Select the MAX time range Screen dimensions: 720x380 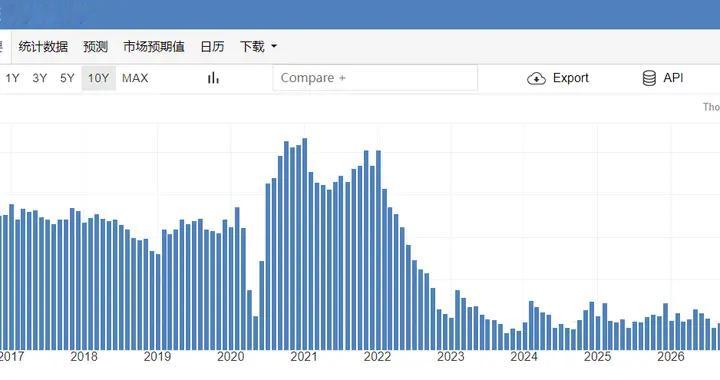pyautogui.click(x=135, y=78)
